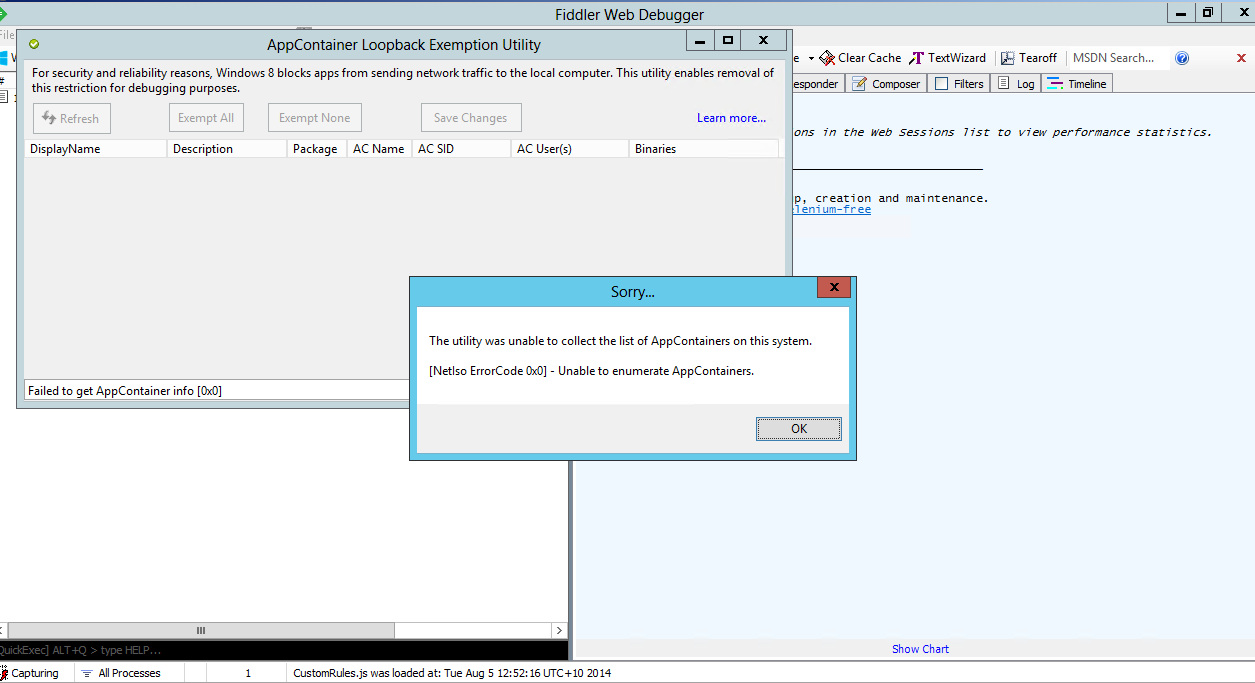Click the Tearoff toolbar button
This screenshot has height=683, width=1255.
tap(1029, 58)
